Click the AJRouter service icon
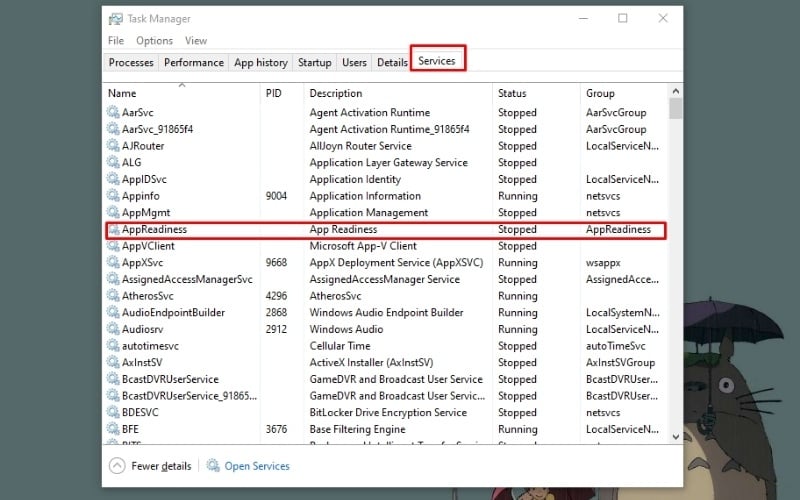The image size is (800, 500). (x=113, y=146)
